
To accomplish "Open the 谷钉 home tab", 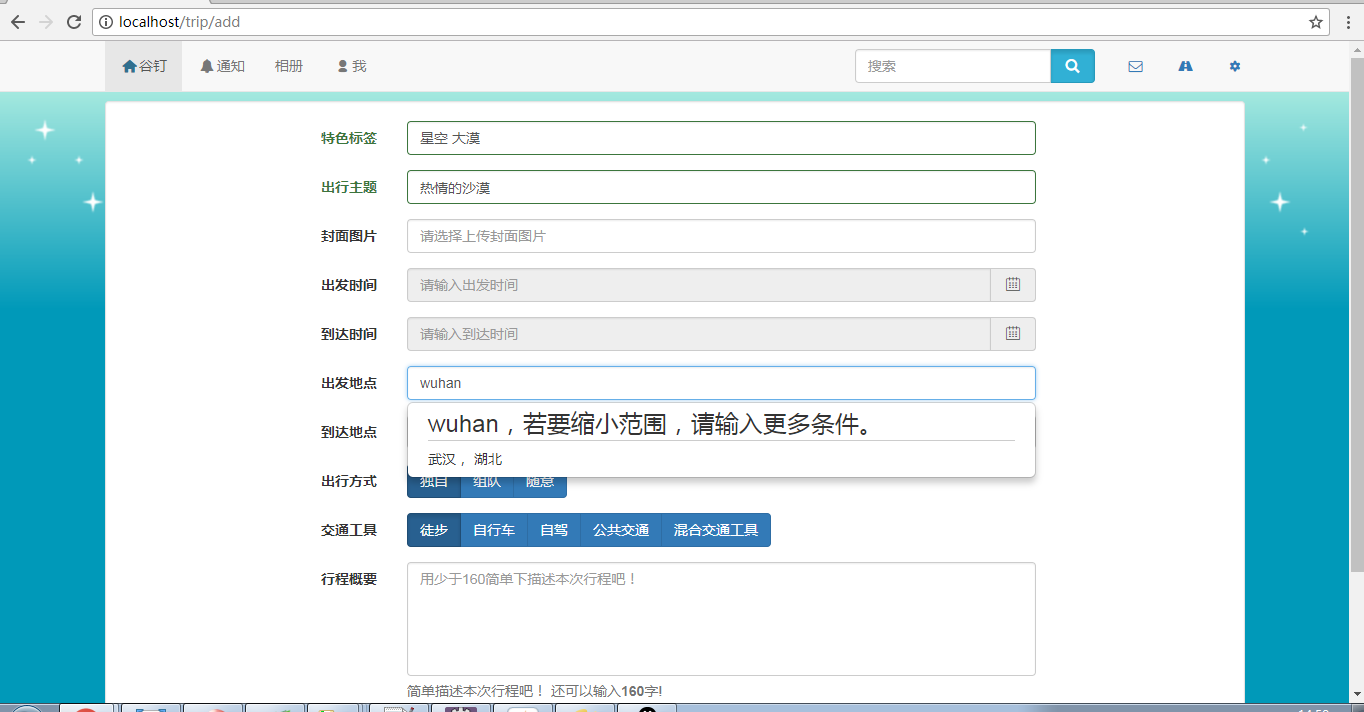I will coord(144,67).
